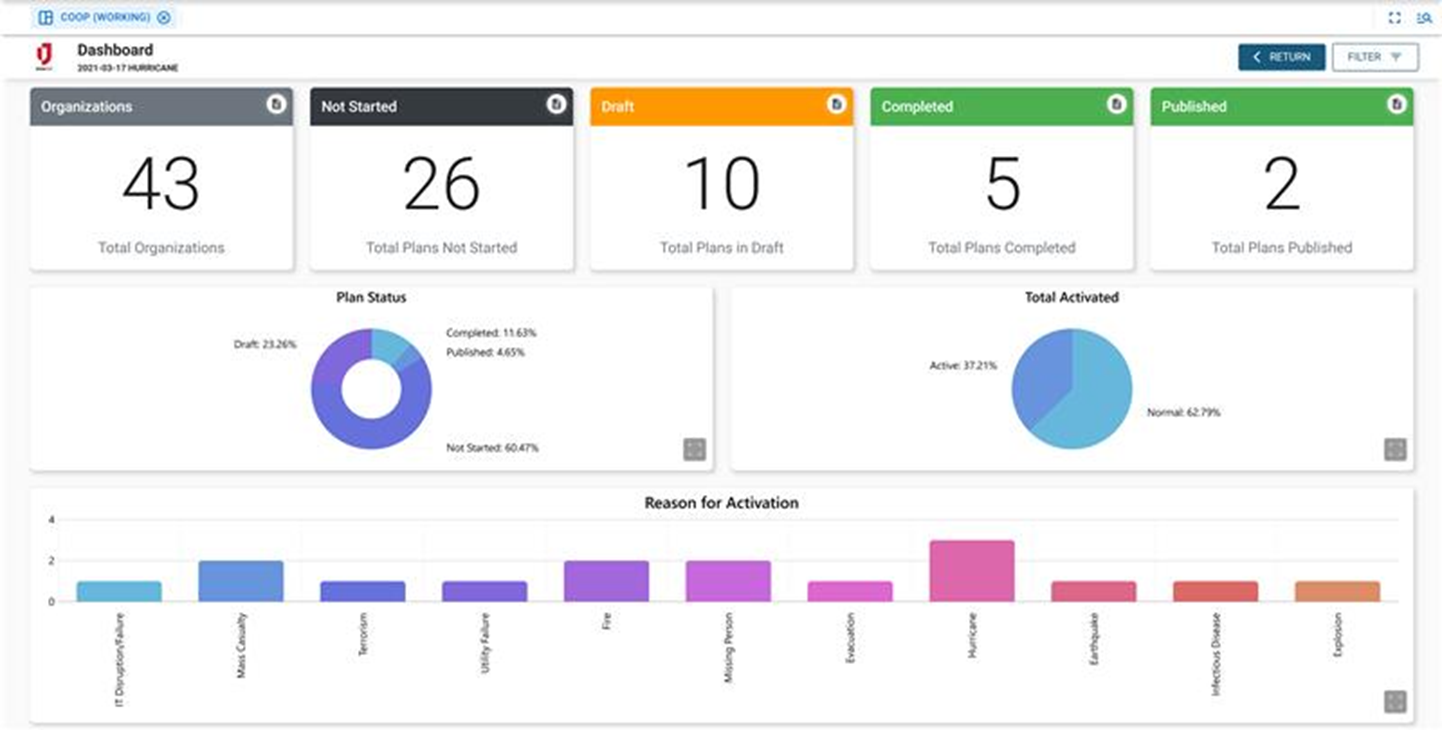This screenshot has width=1442, height=730.
Task: Open the export icon on Completed card
Action: (x=1117, y=105)
